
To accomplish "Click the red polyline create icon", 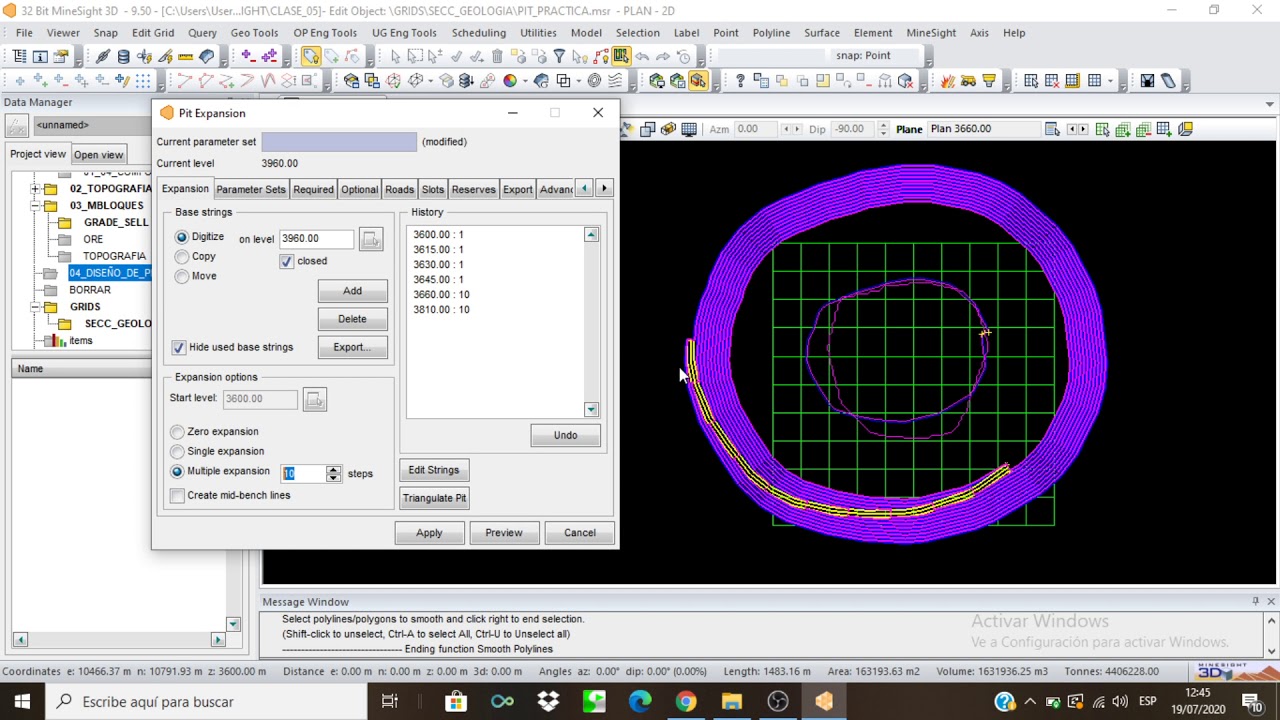I will (185, 80).
